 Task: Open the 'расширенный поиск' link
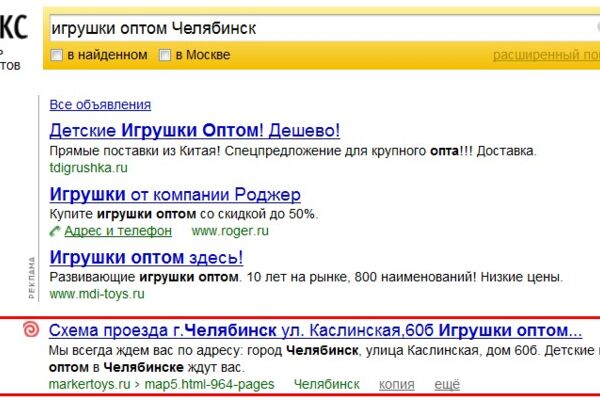(546, 55)
